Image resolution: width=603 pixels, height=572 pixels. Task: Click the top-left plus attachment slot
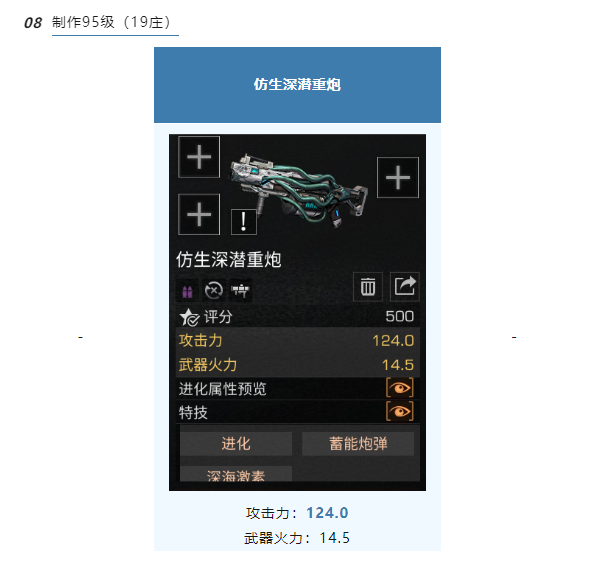point(199,157)
